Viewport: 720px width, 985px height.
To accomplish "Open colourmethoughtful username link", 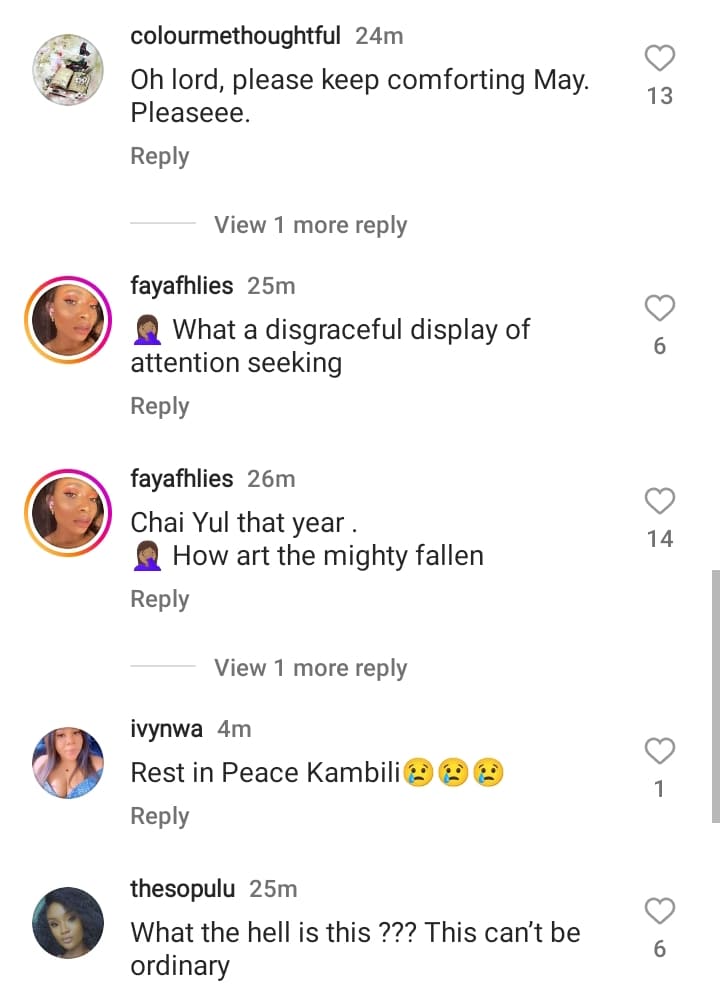I will tap(236, 36).
